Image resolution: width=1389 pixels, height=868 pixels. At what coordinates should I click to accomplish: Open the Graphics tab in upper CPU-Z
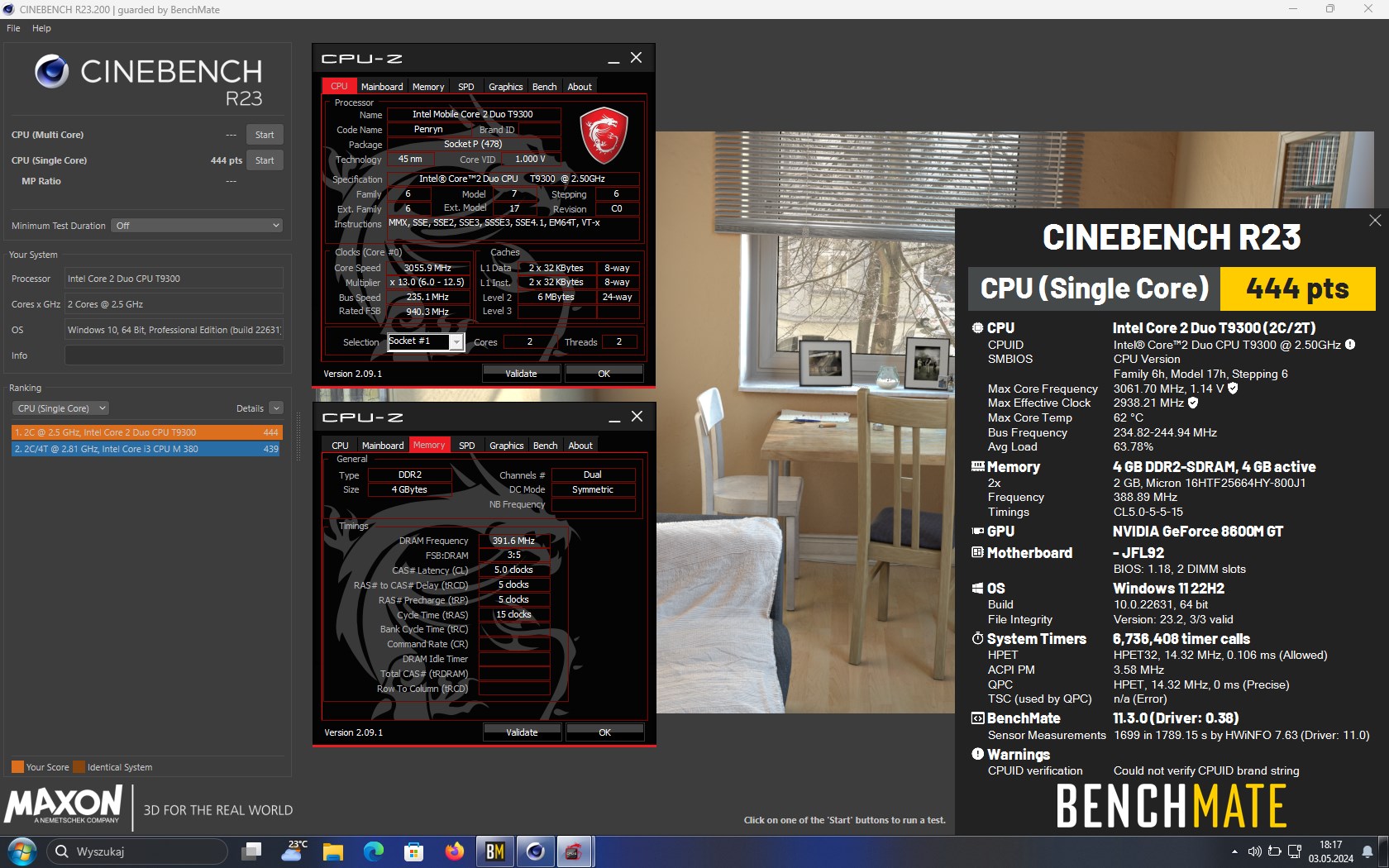[x=505, y=87]
